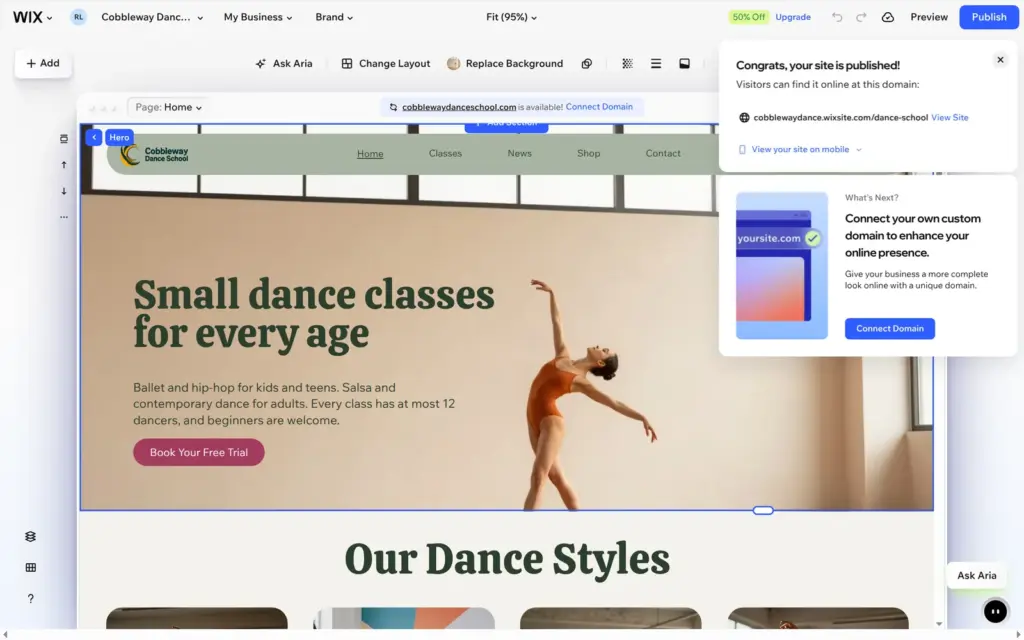Select the Classes navigation item

click(445, 153)
